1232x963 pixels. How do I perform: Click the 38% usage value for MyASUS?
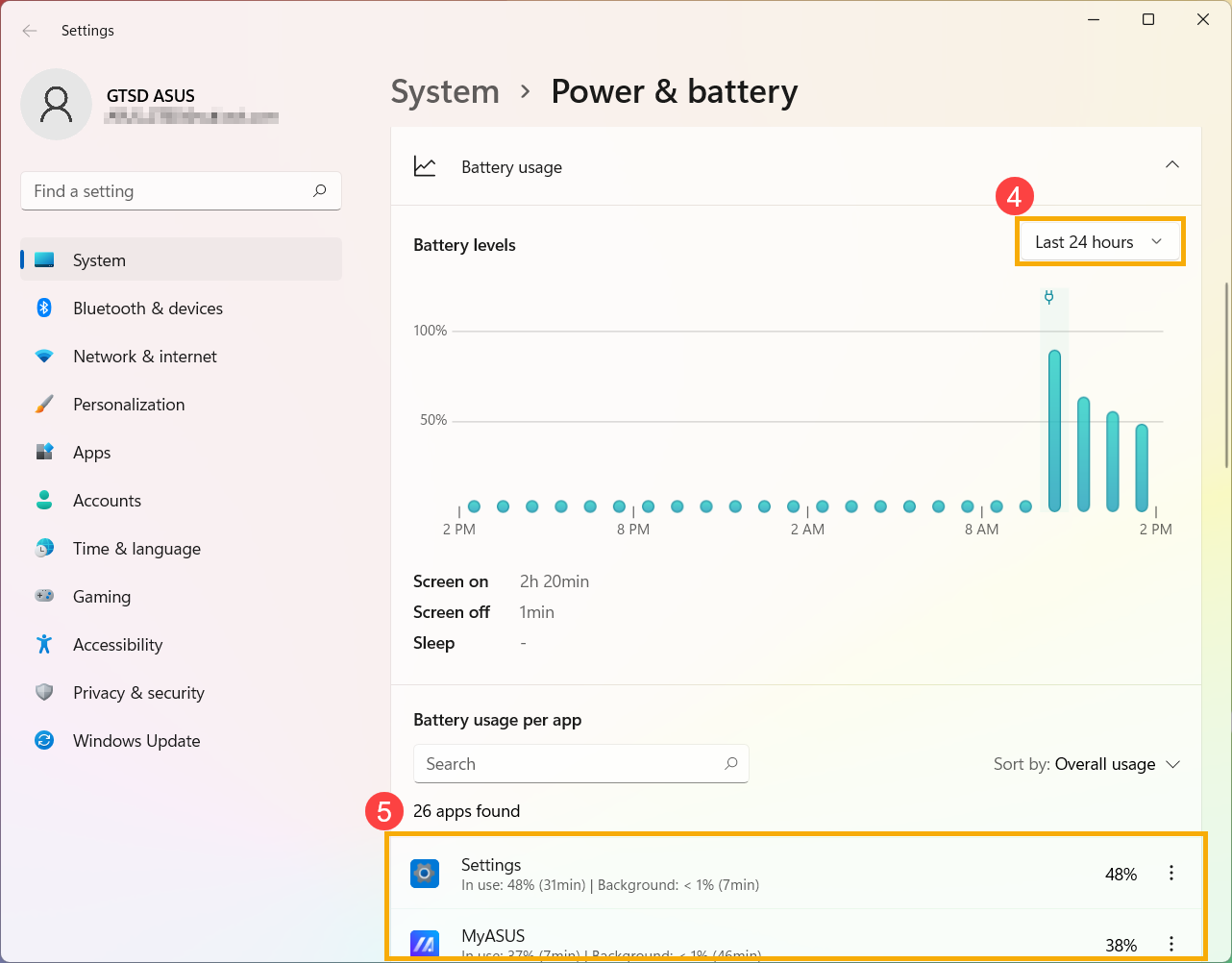[x=1121, y=945]
